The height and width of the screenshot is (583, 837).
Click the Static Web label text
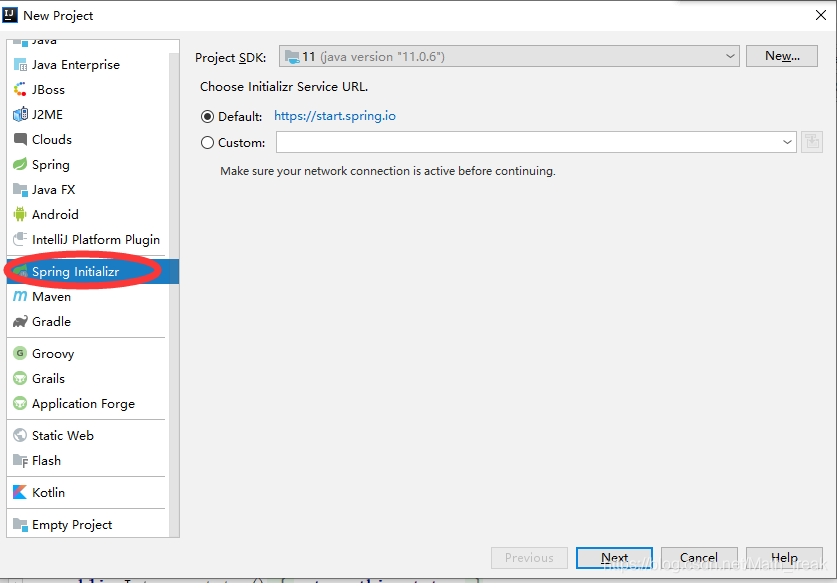(x=62, y=436)
